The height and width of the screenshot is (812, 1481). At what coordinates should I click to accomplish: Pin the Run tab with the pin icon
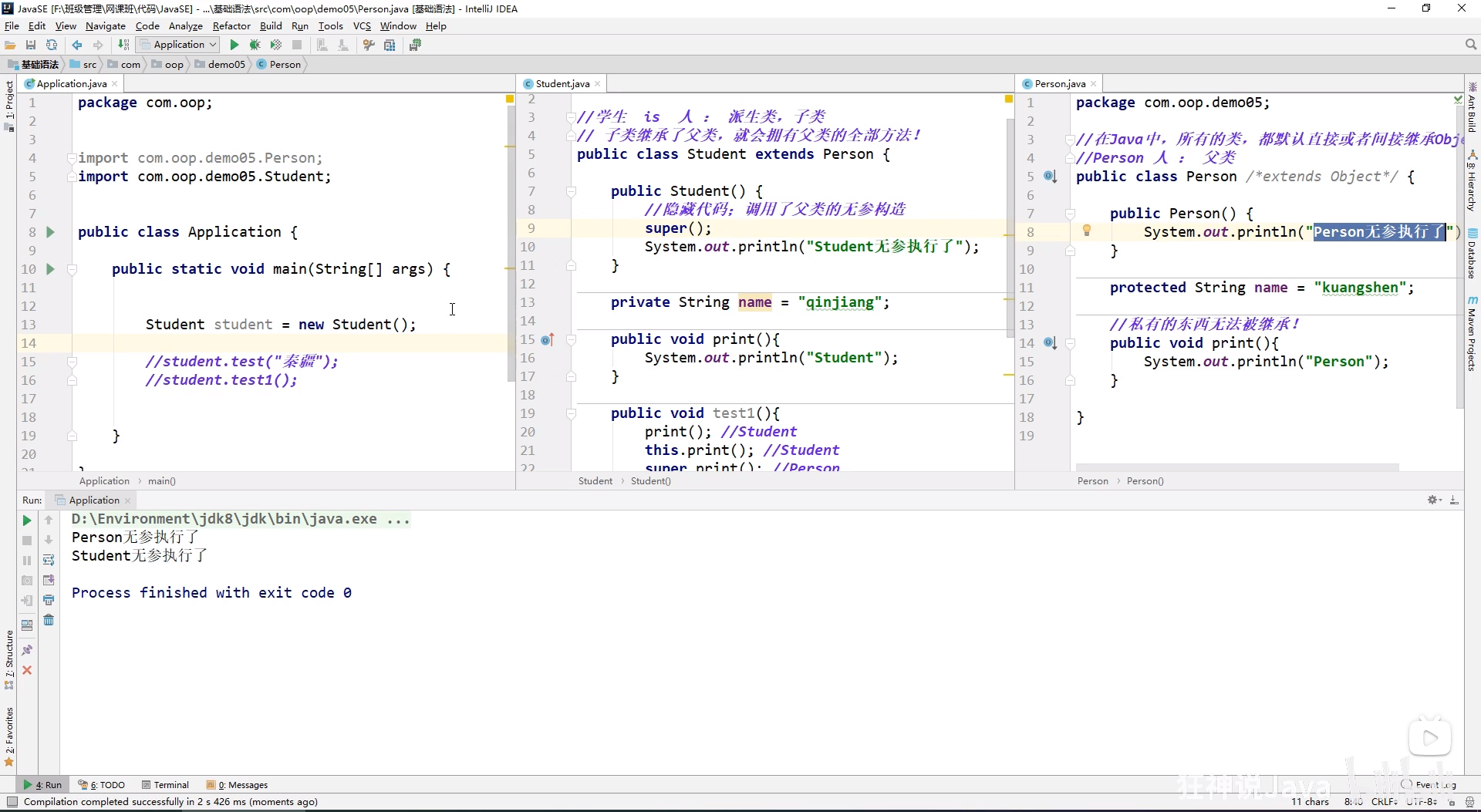click(x=27, y=650)
